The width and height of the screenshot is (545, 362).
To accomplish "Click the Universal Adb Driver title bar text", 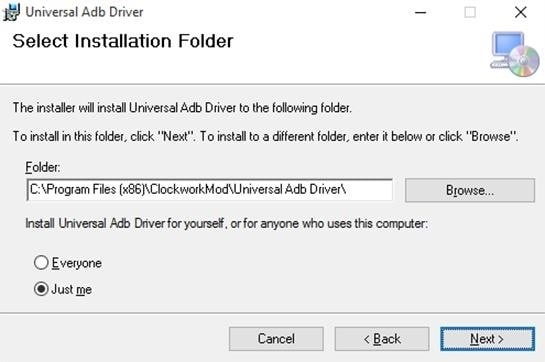I will pyautogui.click(x=84, y=12).
